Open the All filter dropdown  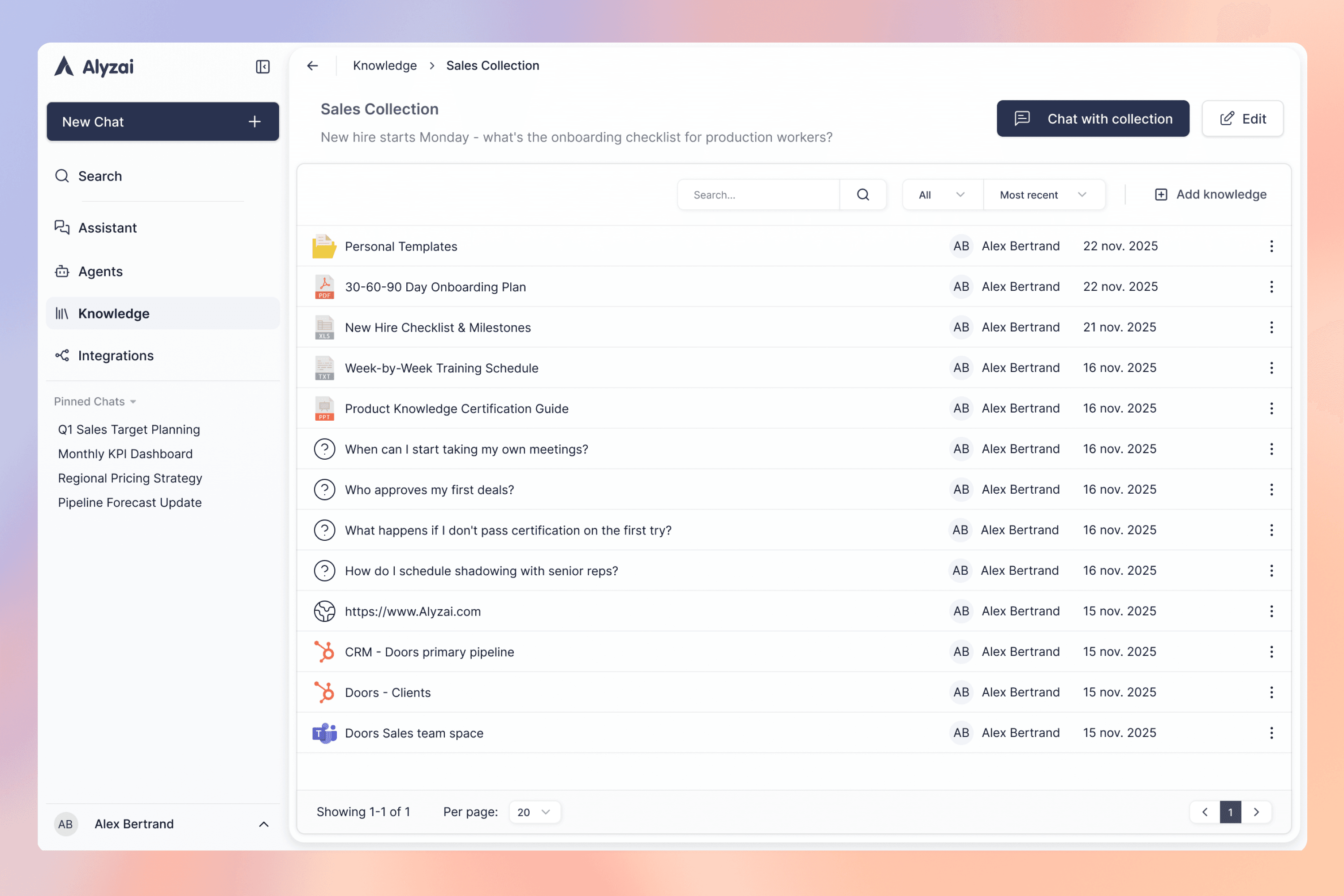tap(942, 195)
